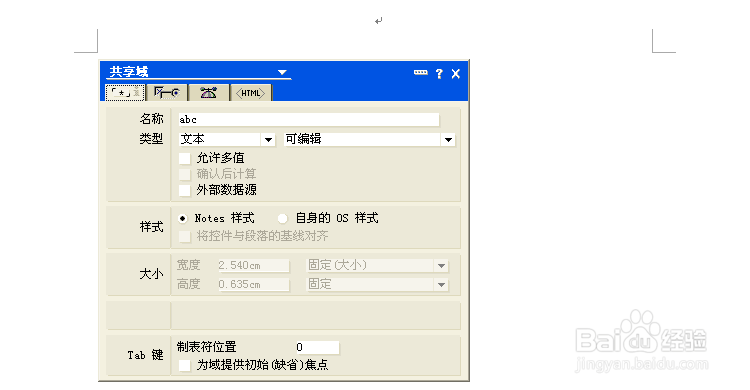Viewport: 750px width, 390px height.
Task: Open the 文本 type dropdown
Action: (268, 140)
